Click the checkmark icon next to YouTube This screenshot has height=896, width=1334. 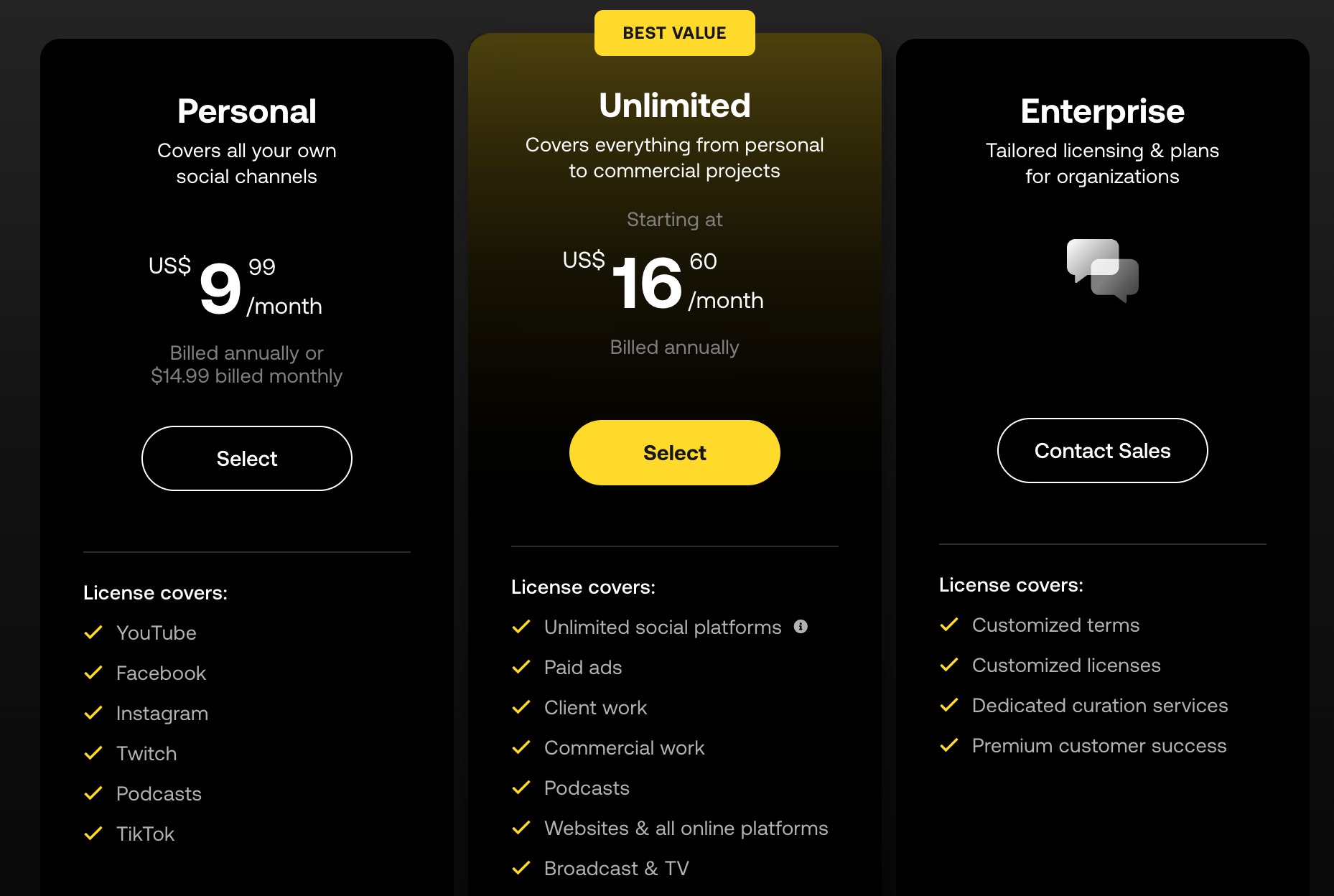click(x=93, y=633)
